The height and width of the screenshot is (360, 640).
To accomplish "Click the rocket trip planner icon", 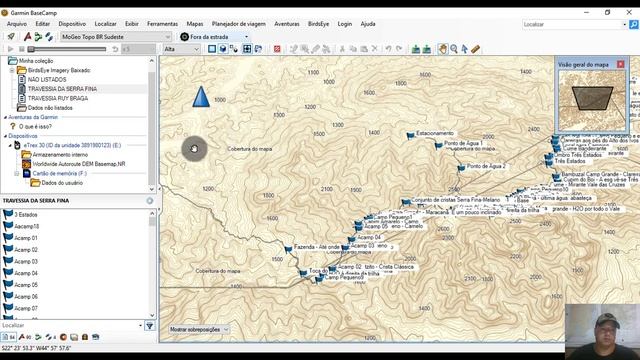I will click(11, 37).
